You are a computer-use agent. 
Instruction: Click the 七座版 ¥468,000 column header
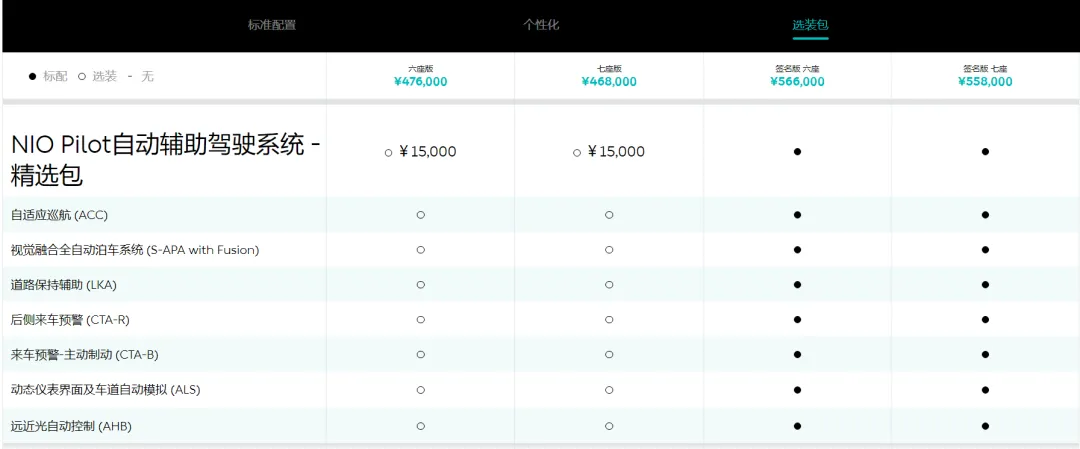click(x=609, y=76)
